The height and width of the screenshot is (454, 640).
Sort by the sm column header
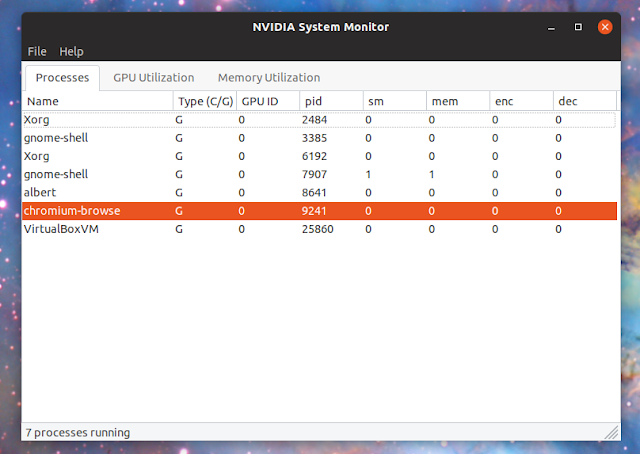(395, 101)
